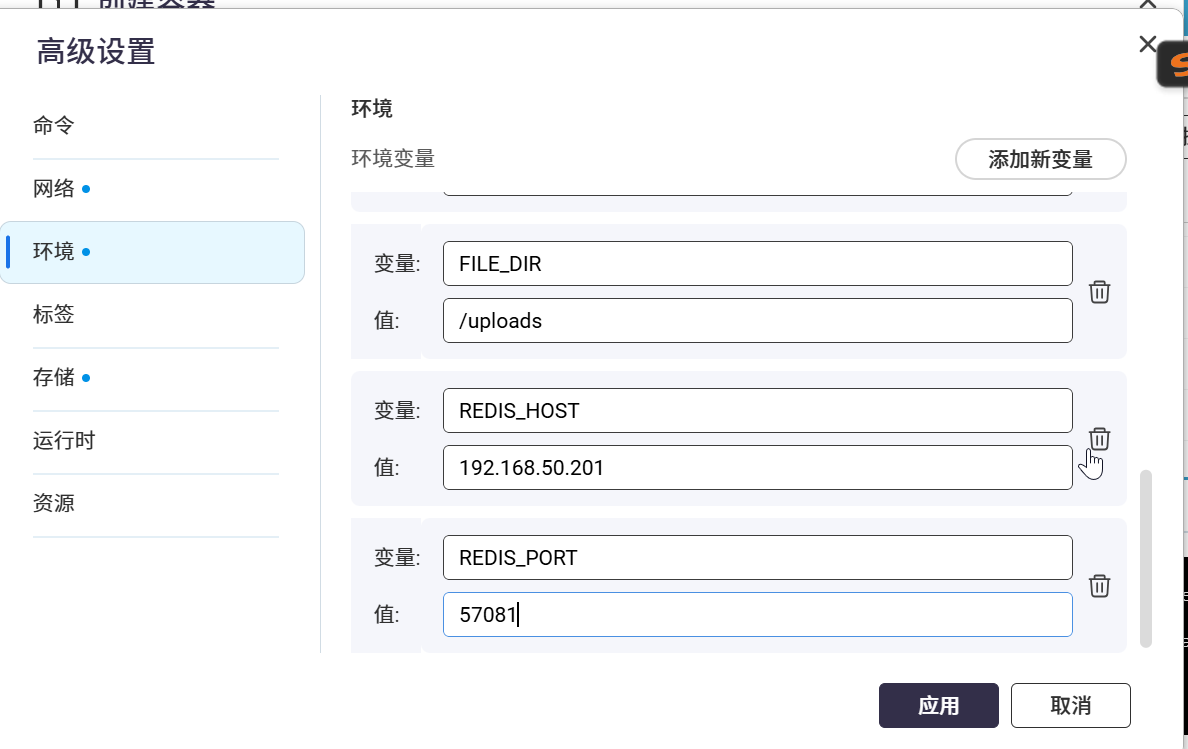The image size is (1188, 749).
Task: Delete the REDIS_HOST environment variable
Action: (x=1099, y=439)
